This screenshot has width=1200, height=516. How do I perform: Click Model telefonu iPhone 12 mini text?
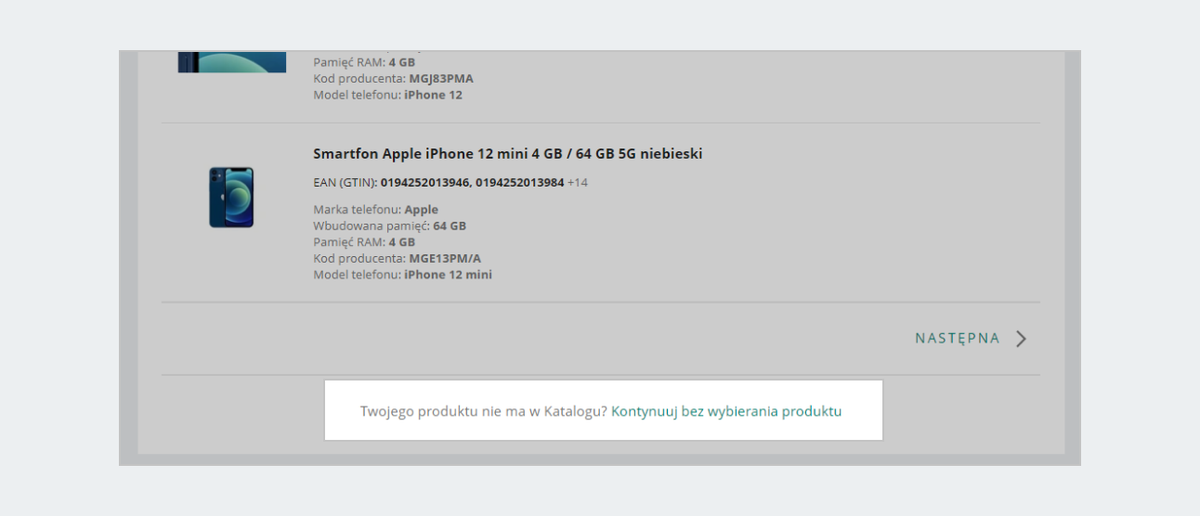402,274
